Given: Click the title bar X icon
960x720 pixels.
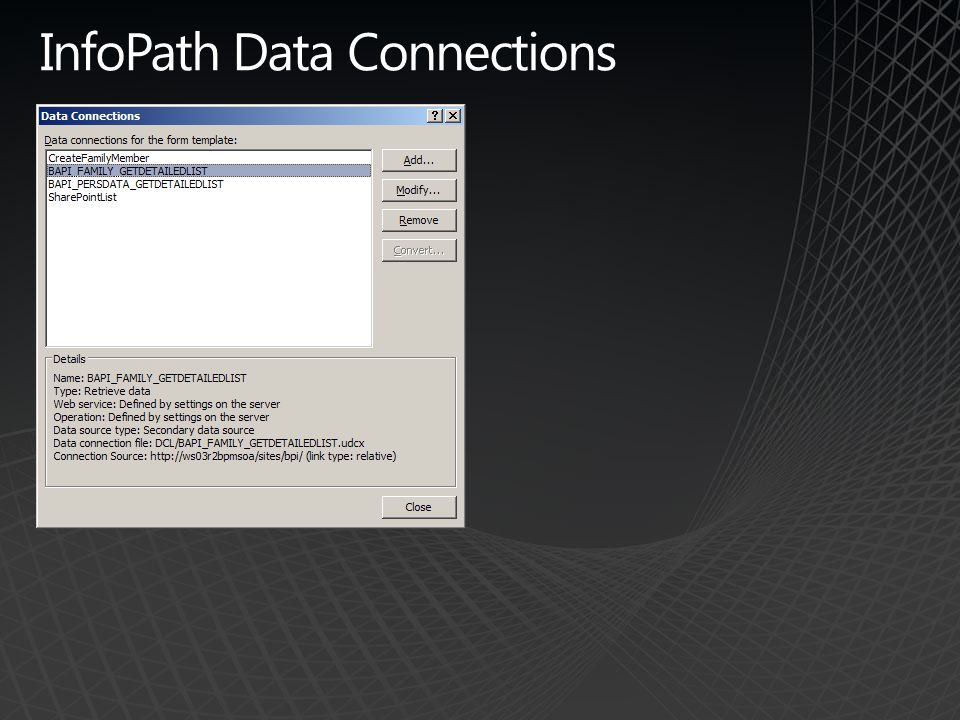Looking at the screenshot, I should [453, 116].
